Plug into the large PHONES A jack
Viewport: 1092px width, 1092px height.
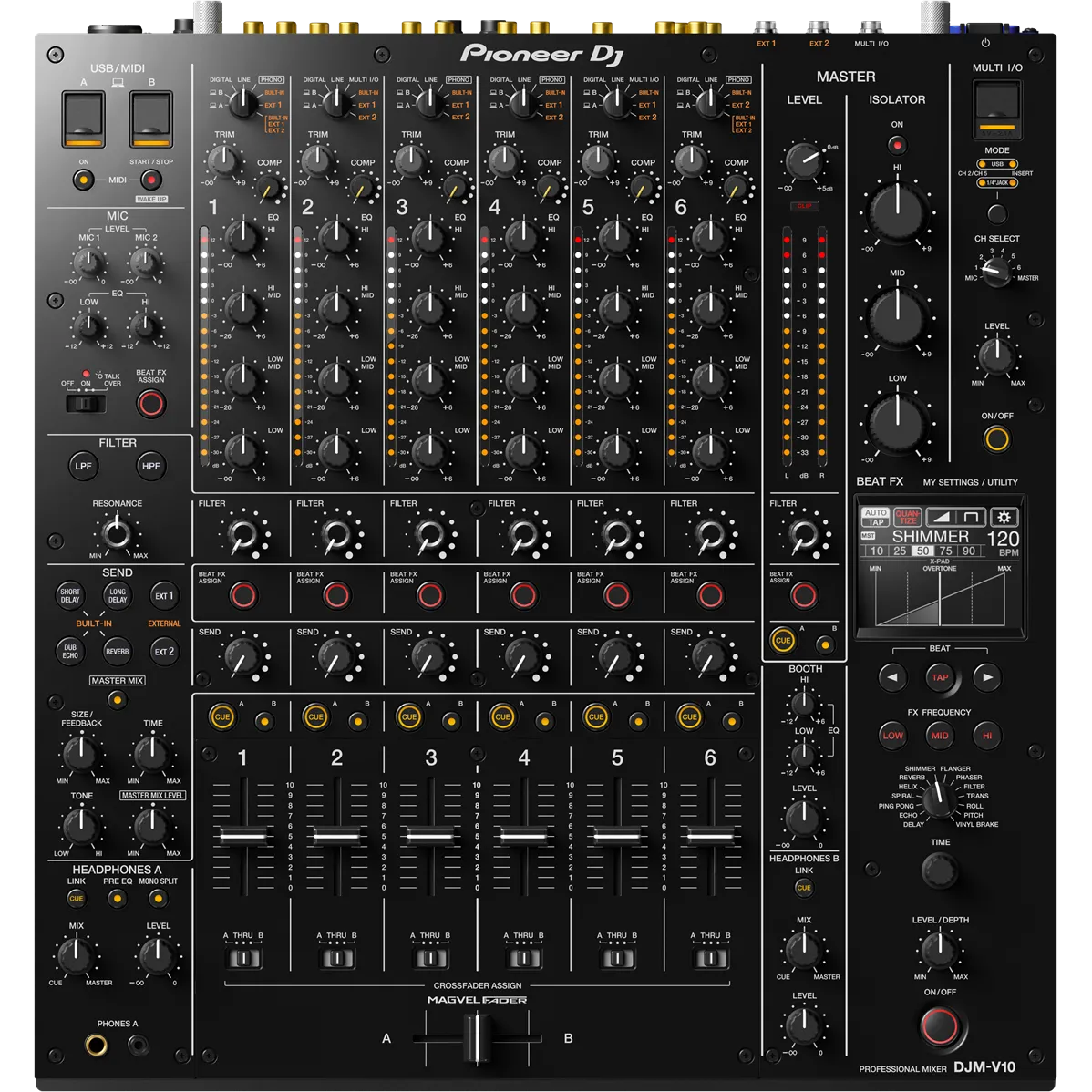96,1045
